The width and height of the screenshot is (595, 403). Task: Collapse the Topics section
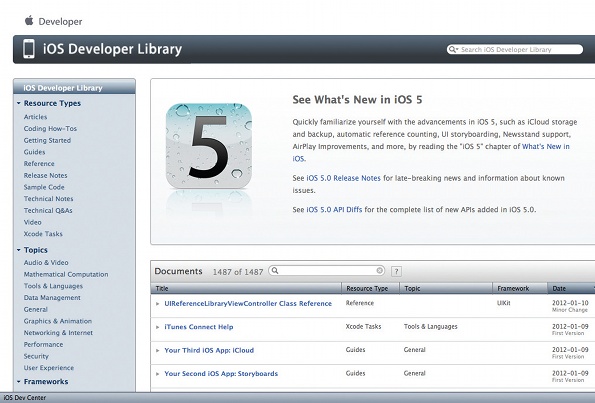(19, 250)
